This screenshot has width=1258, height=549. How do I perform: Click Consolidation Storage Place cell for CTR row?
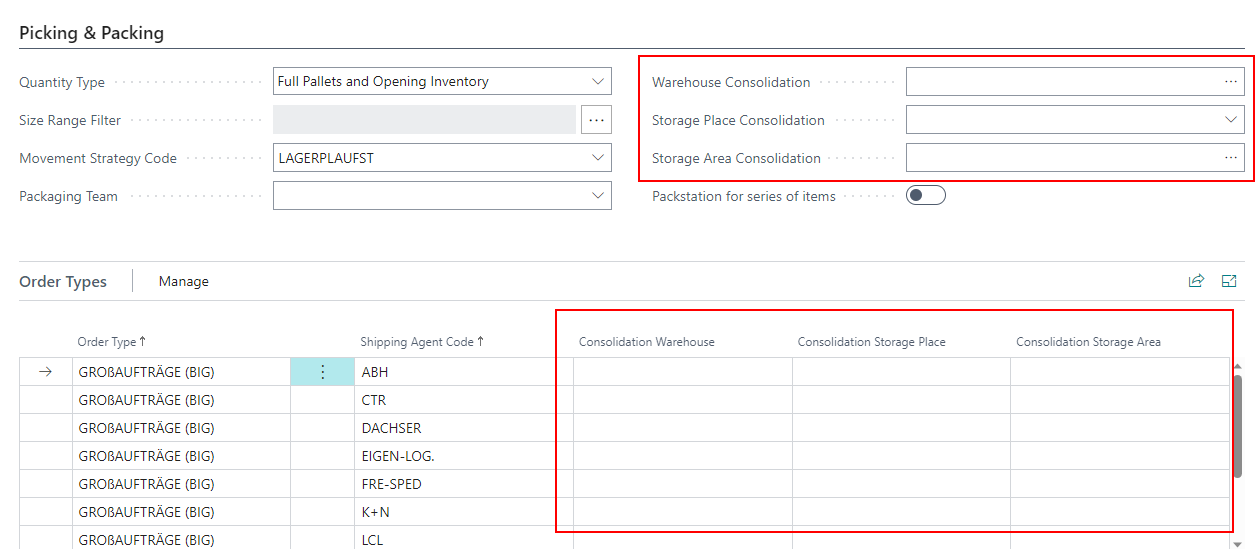(x=900, y=400)
